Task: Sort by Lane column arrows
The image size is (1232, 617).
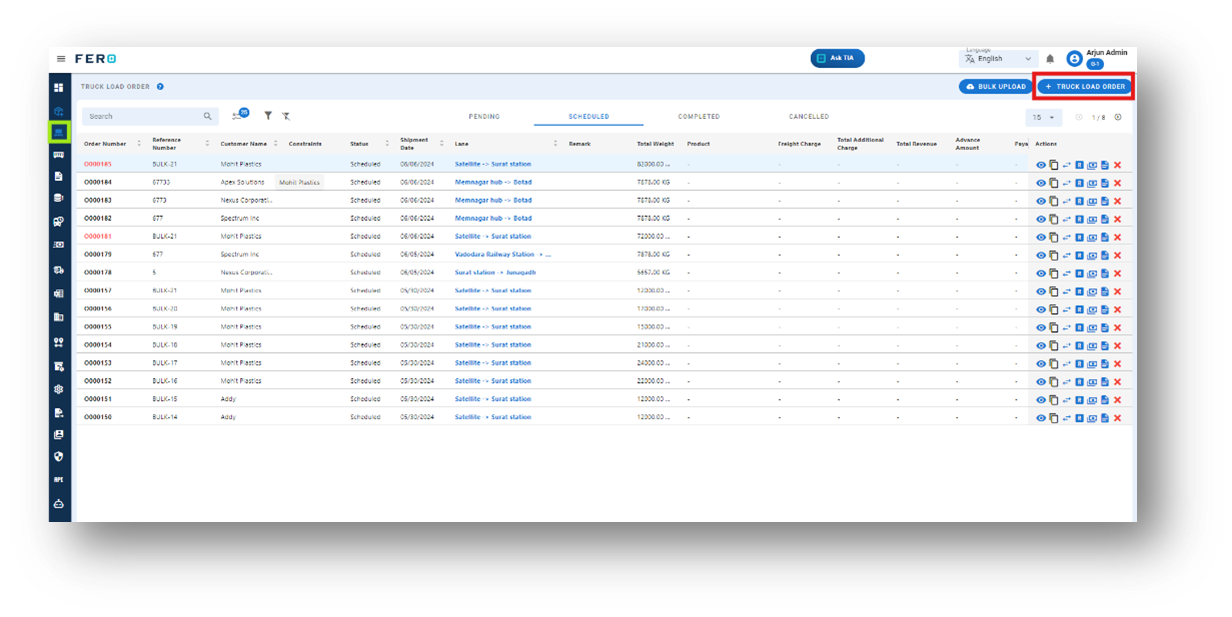Action: pos(556,144)
